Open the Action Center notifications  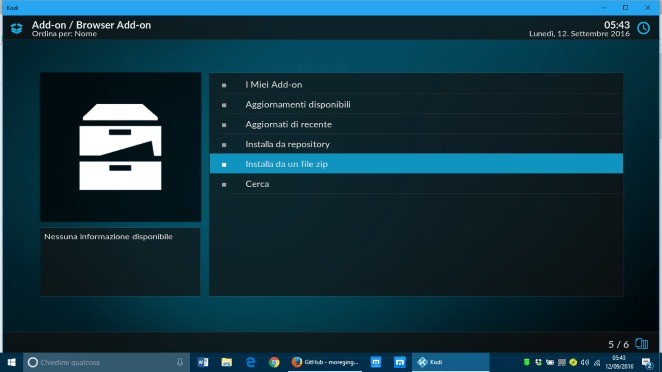647,362
